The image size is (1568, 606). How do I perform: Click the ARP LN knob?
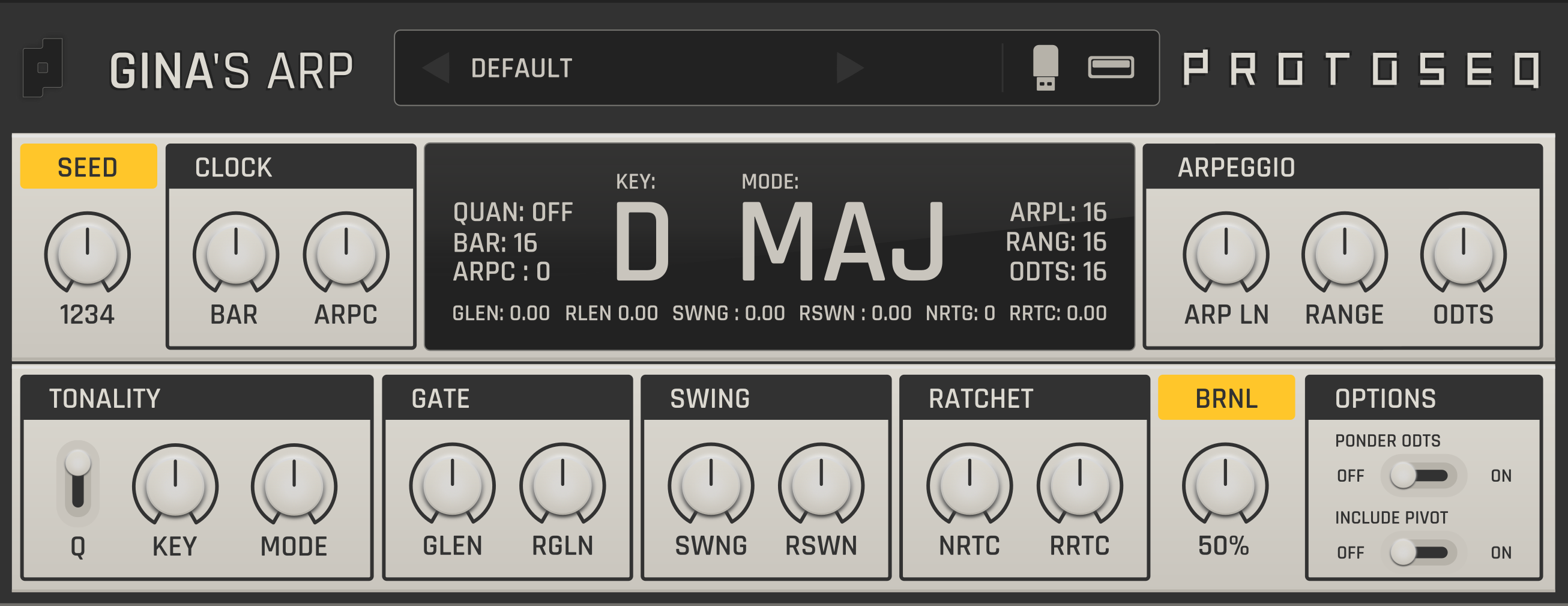click(1226, 253)
